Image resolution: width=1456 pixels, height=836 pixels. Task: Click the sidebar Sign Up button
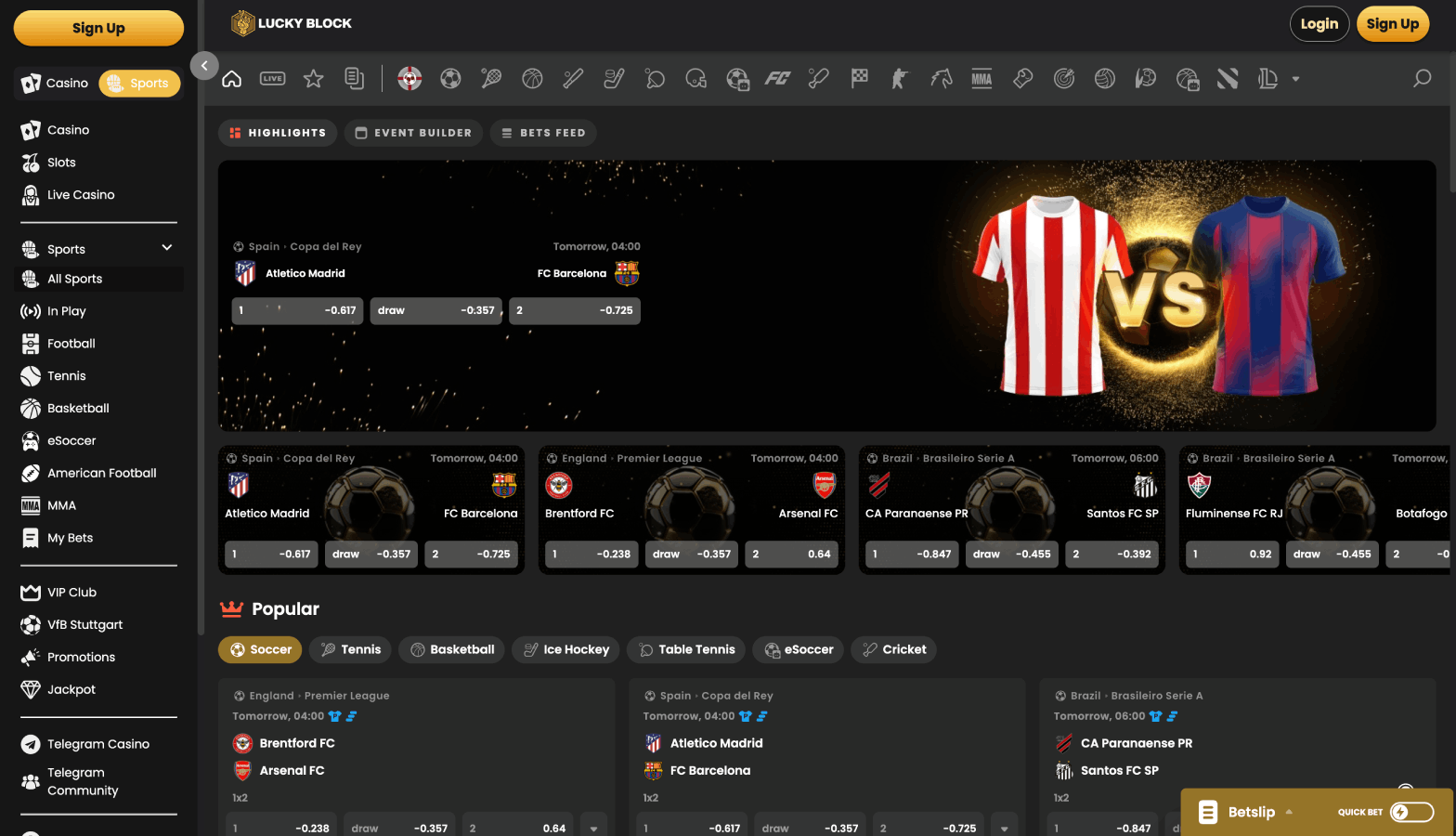pyautogui.click(x=98, y=28)
